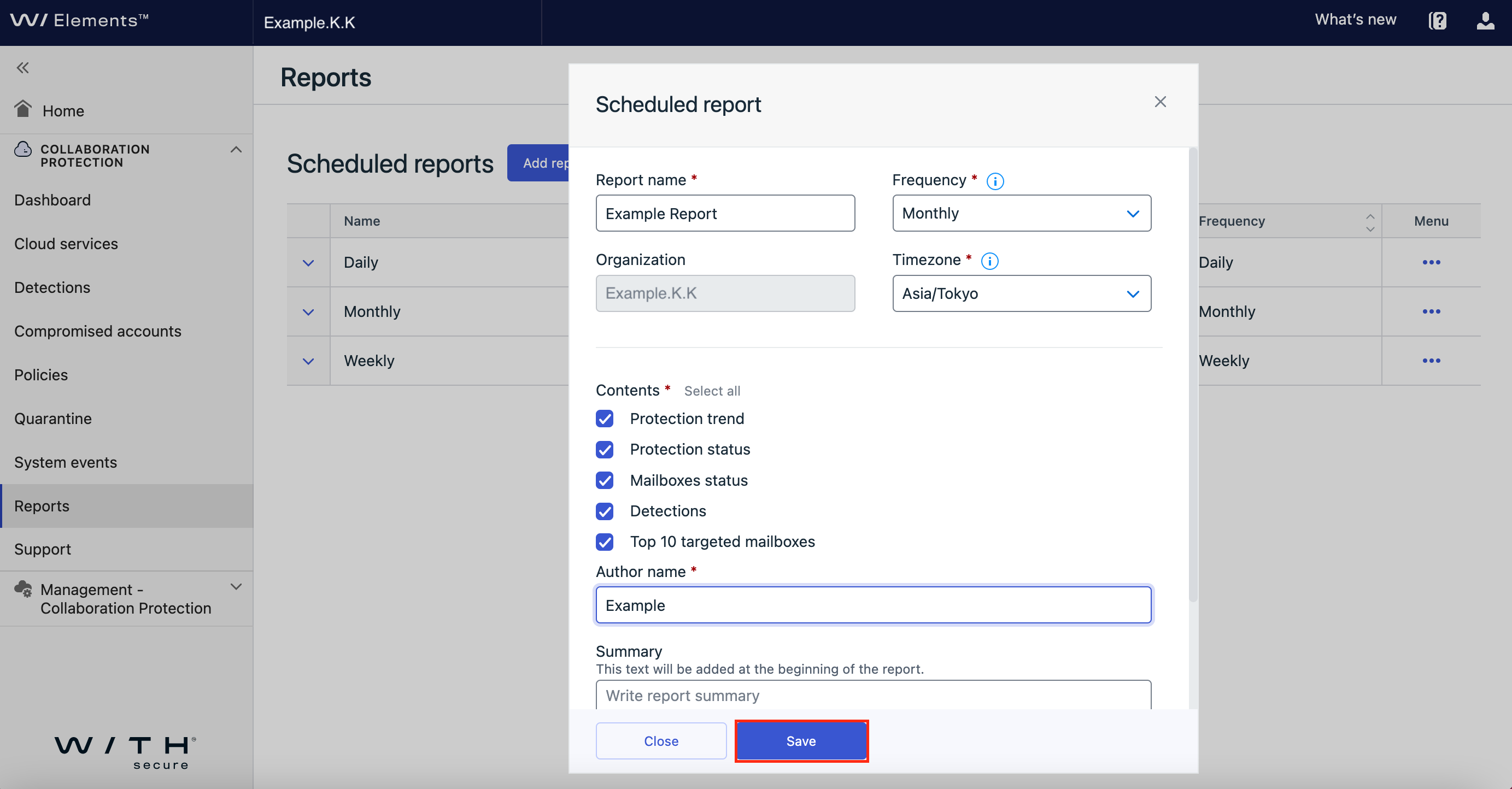1512x789 pixels.
Task: Expand the Monthly report row
Action: pyautogui.click(x=308, y=312)
